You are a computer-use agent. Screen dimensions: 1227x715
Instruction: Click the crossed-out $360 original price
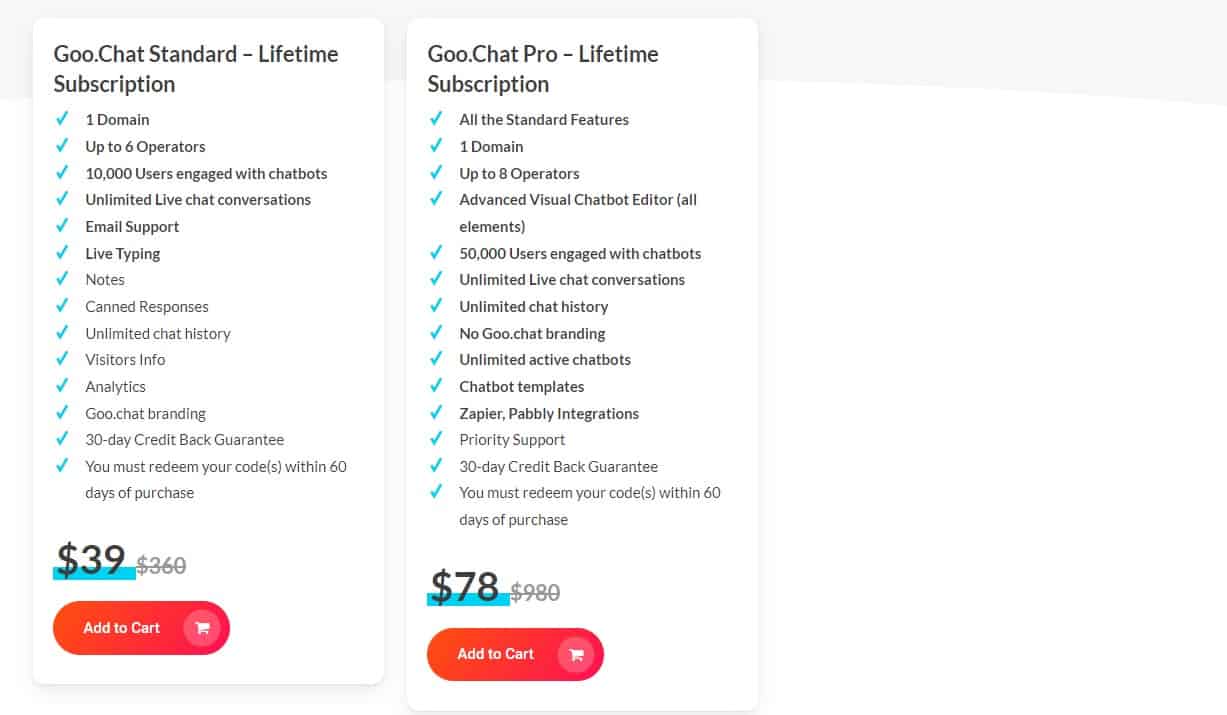(x=161, y=565)
